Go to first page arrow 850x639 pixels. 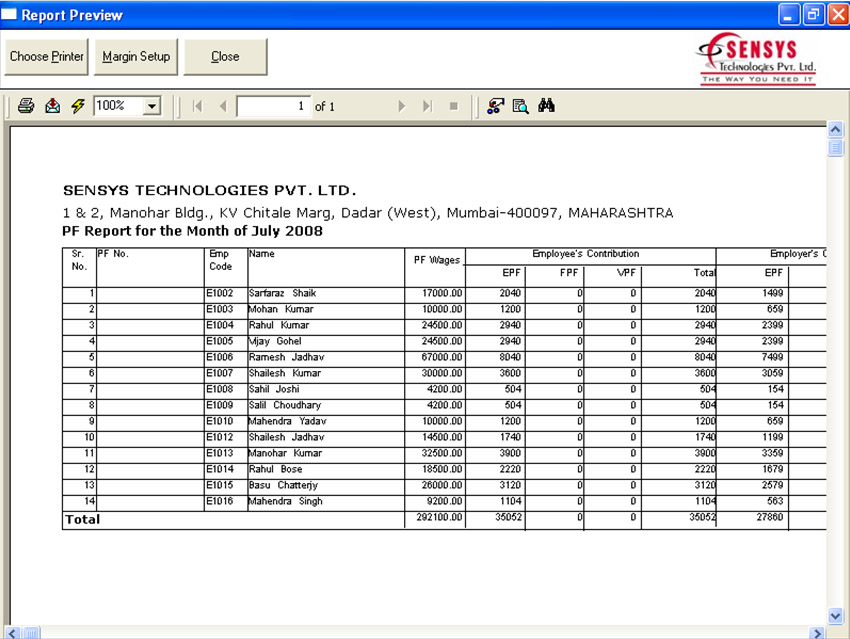197,106
